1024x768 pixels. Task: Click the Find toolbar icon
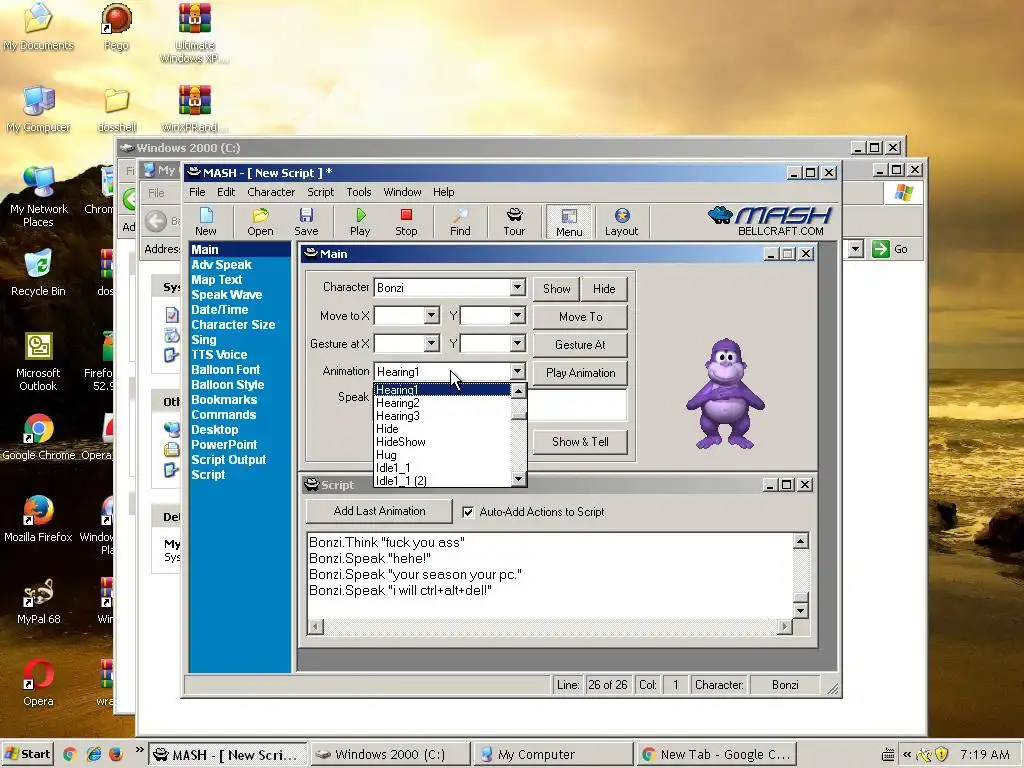click(x=460, y=222)
